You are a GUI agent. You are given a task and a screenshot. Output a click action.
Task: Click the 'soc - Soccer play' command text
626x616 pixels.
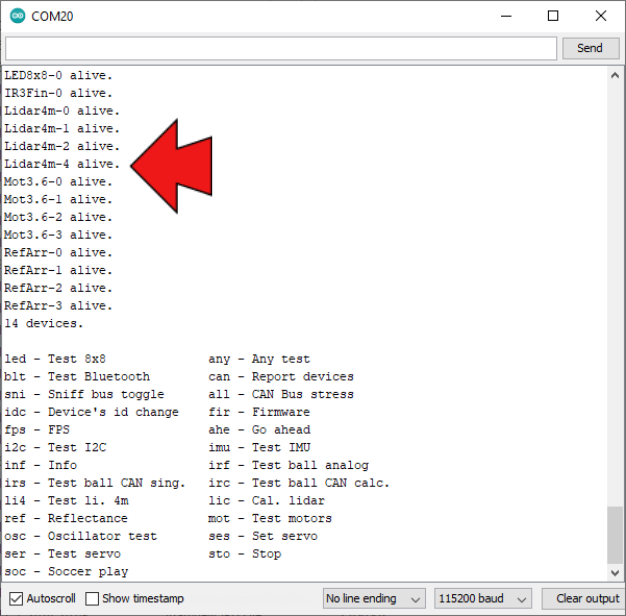coord(66,572)
